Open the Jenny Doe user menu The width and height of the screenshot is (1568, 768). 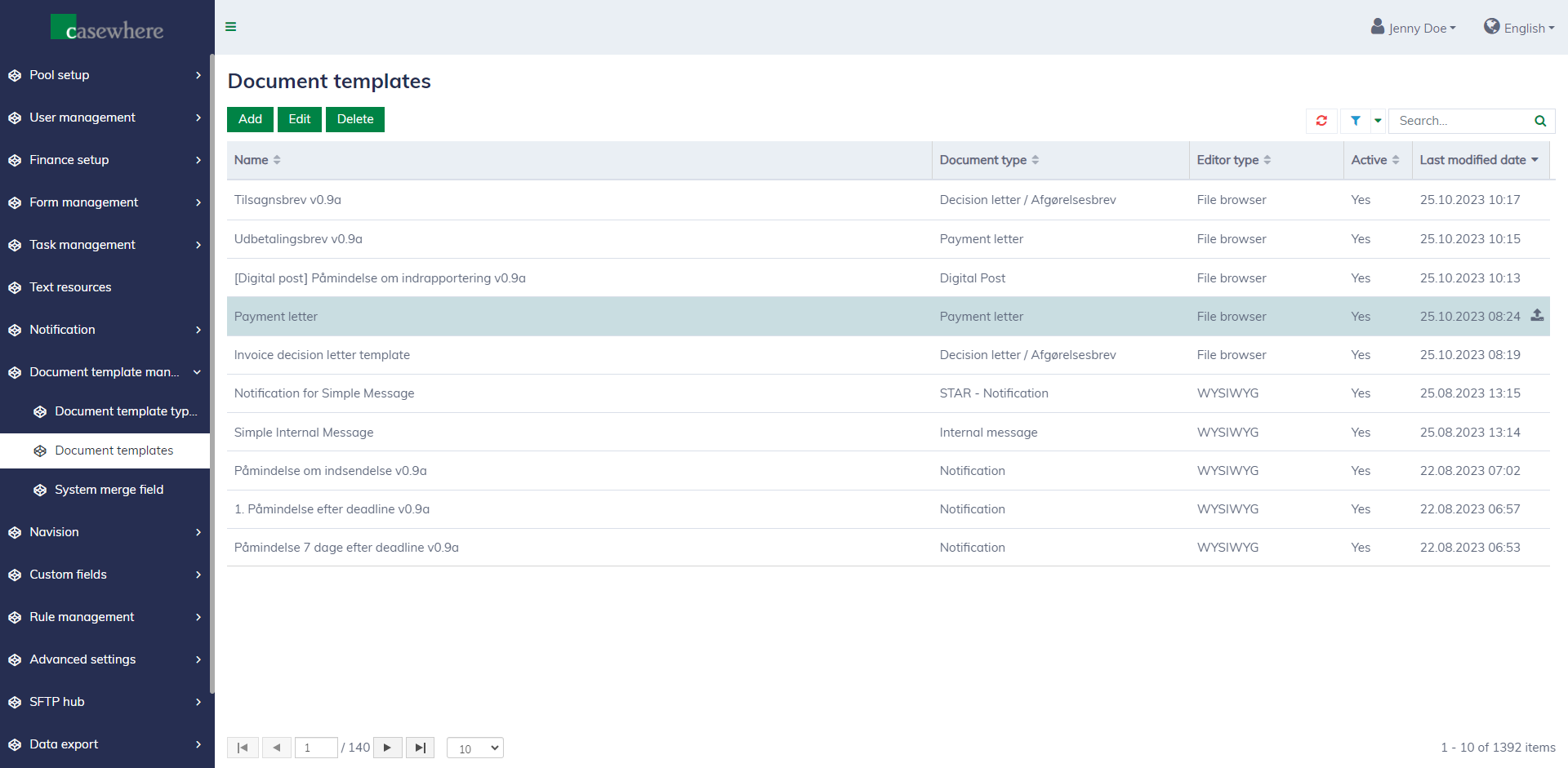[x=1414, y=28]
